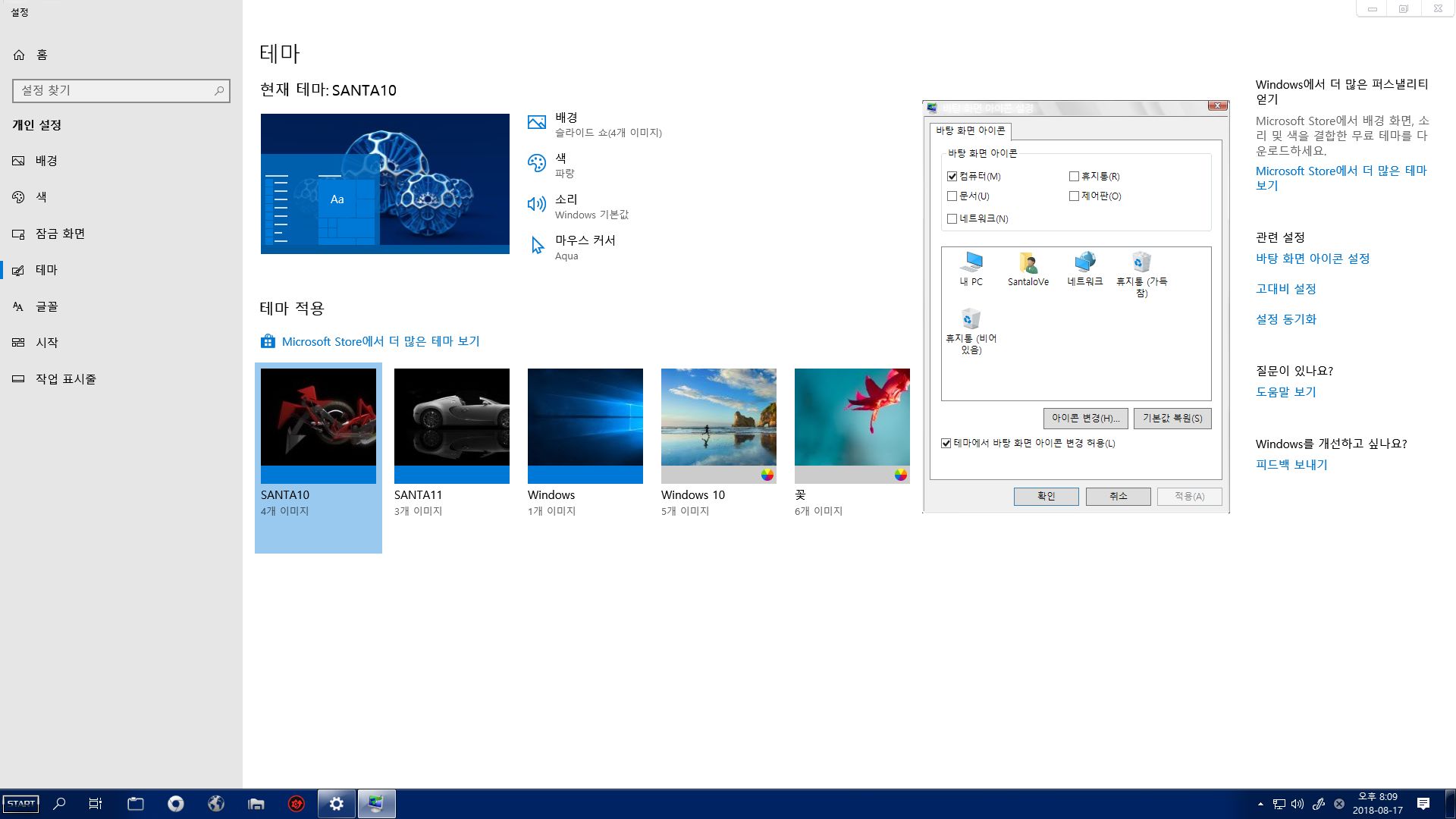
Task: Open theme 배경 slideshow setting icon
Action: tap(537, 123)
